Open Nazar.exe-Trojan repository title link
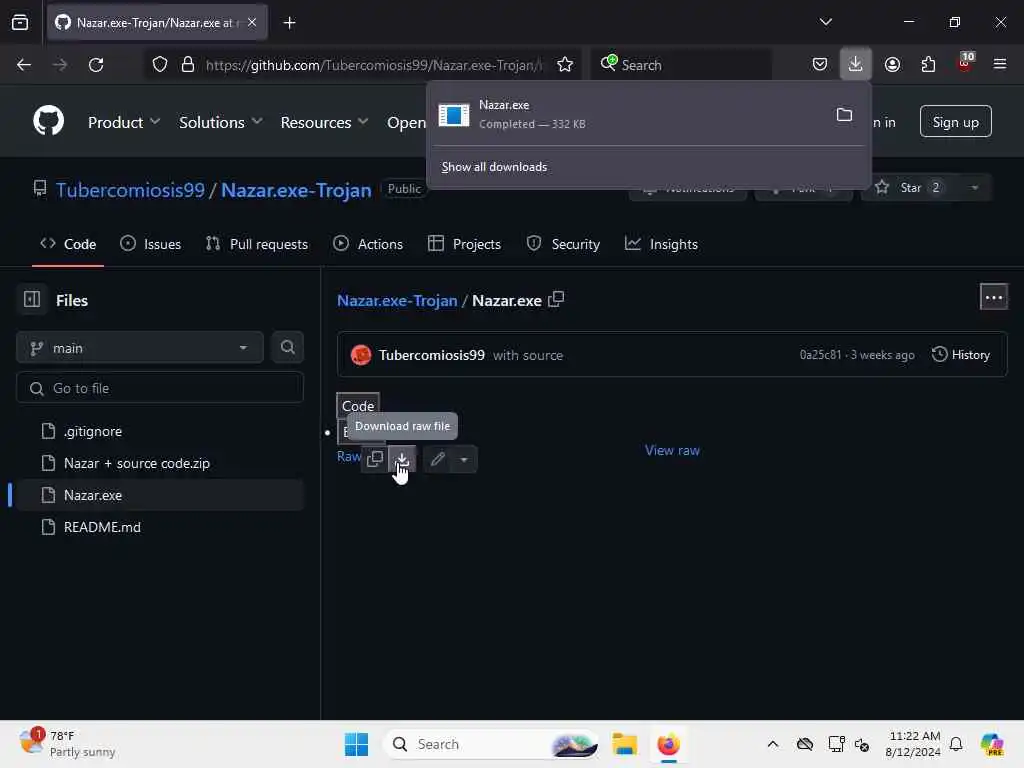This screenshot has height=768, width=1024. pos(296,190)
